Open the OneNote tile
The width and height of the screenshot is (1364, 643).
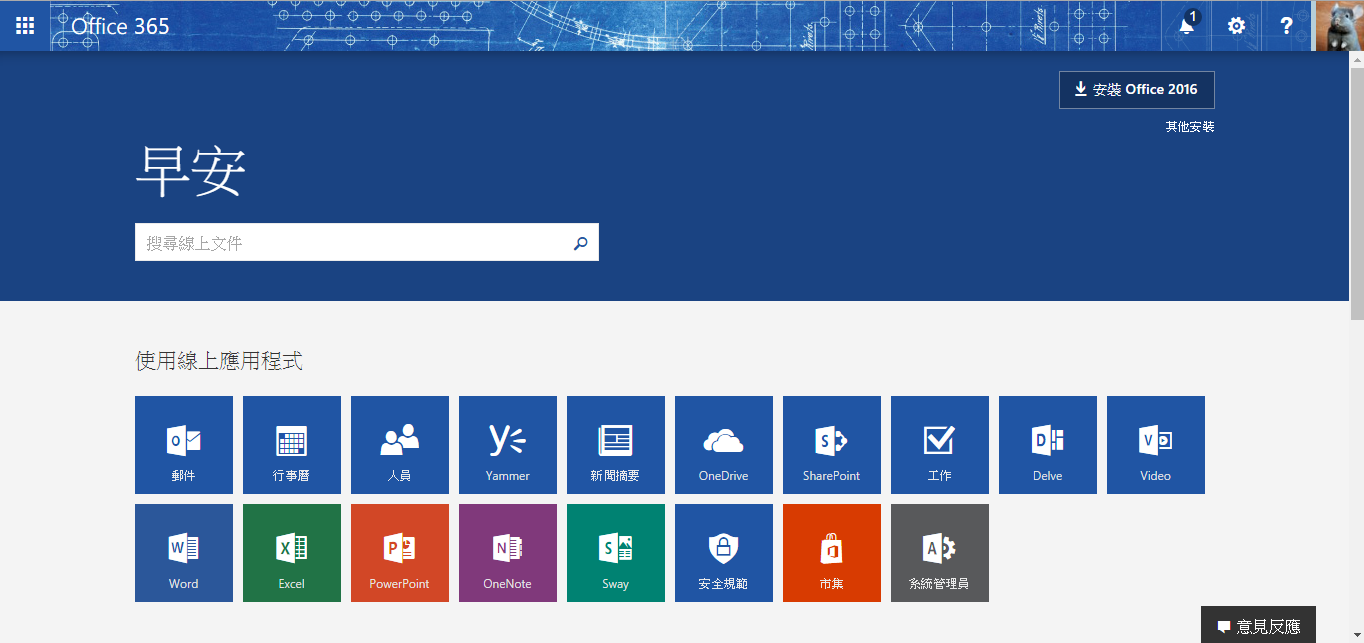508,553
